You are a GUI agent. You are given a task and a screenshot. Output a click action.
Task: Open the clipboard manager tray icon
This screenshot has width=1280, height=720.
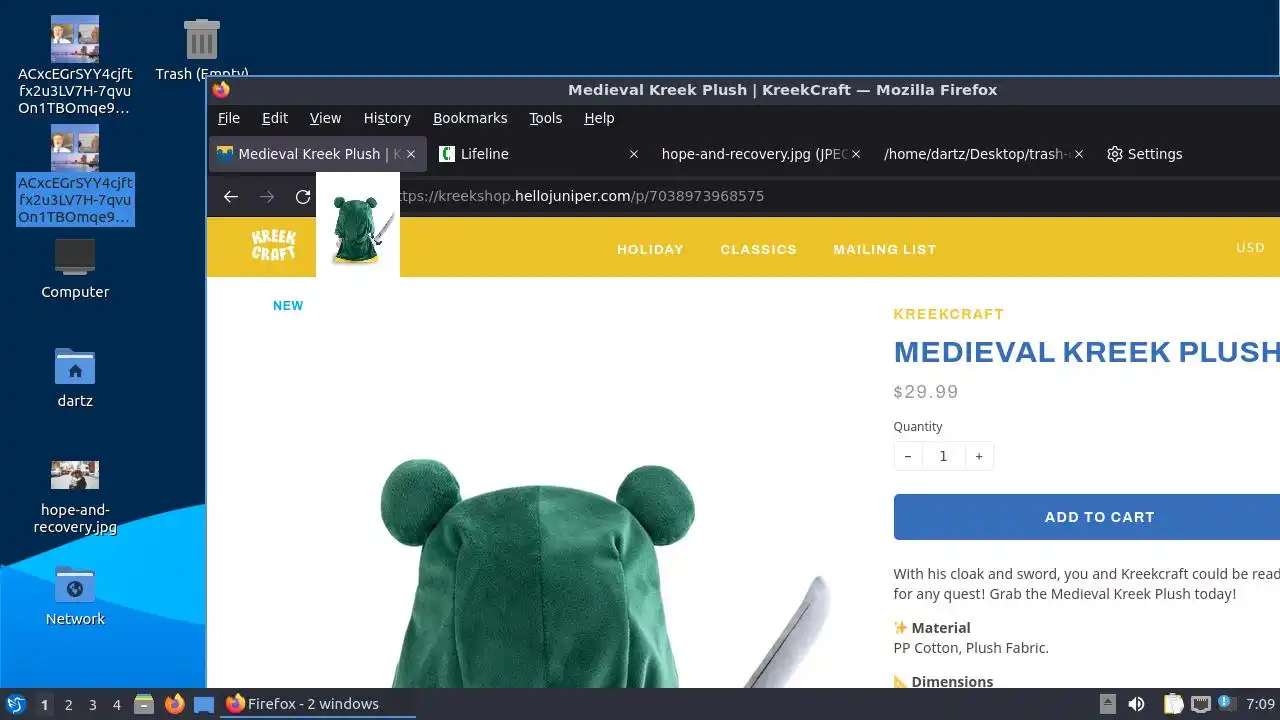[1174, 704]
